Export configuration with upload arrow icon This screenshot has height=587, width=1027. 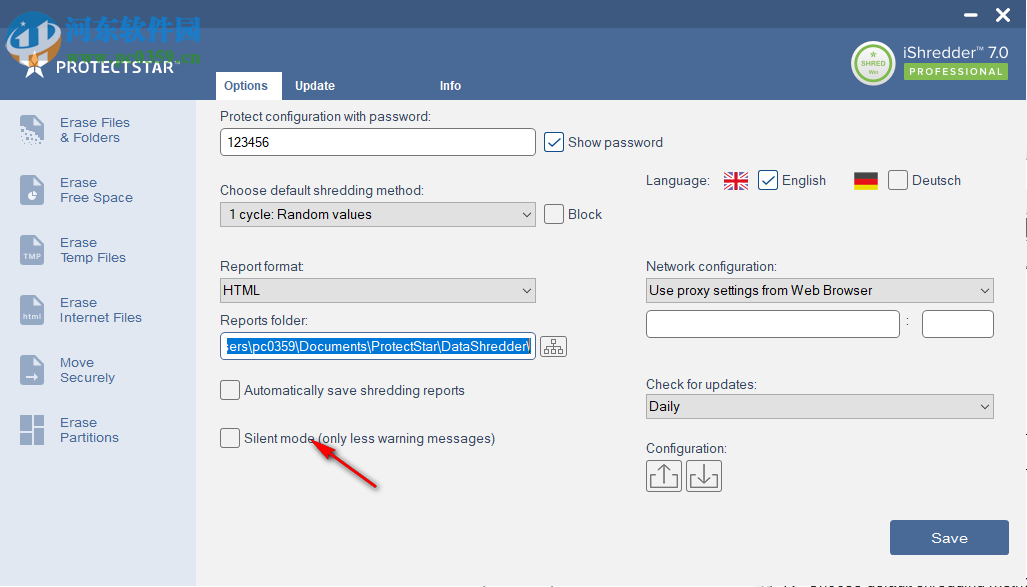click(x=663, y=476)
